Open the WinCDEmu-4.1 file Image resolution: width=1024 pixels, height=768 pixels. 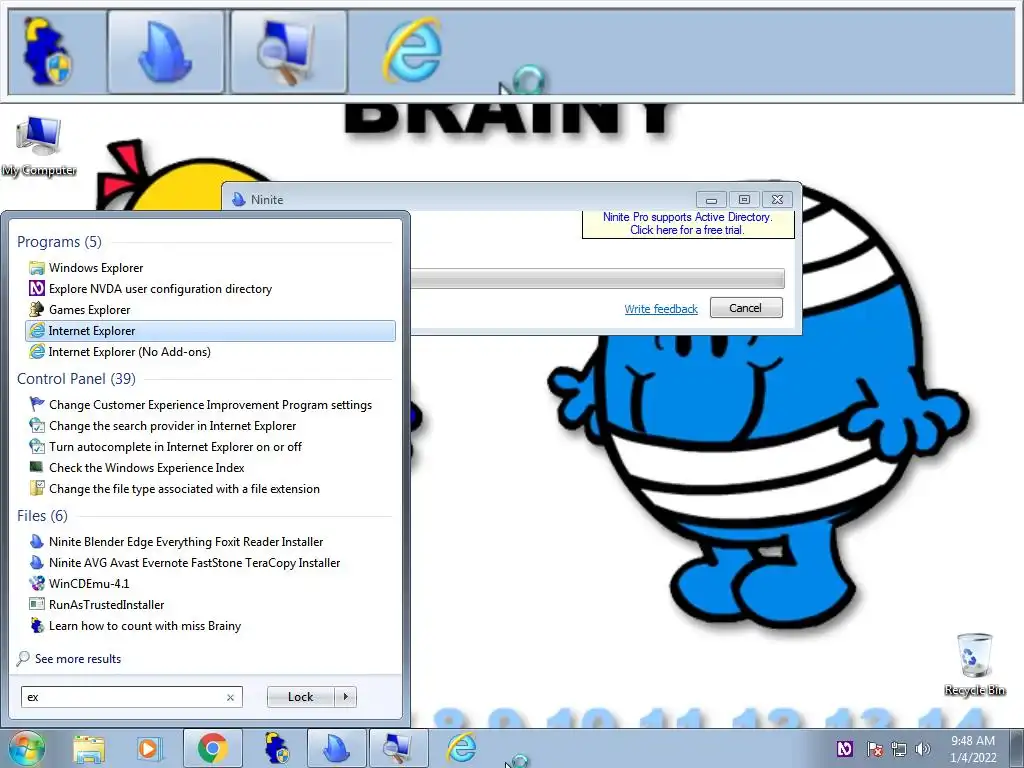(x=210, y=584)
